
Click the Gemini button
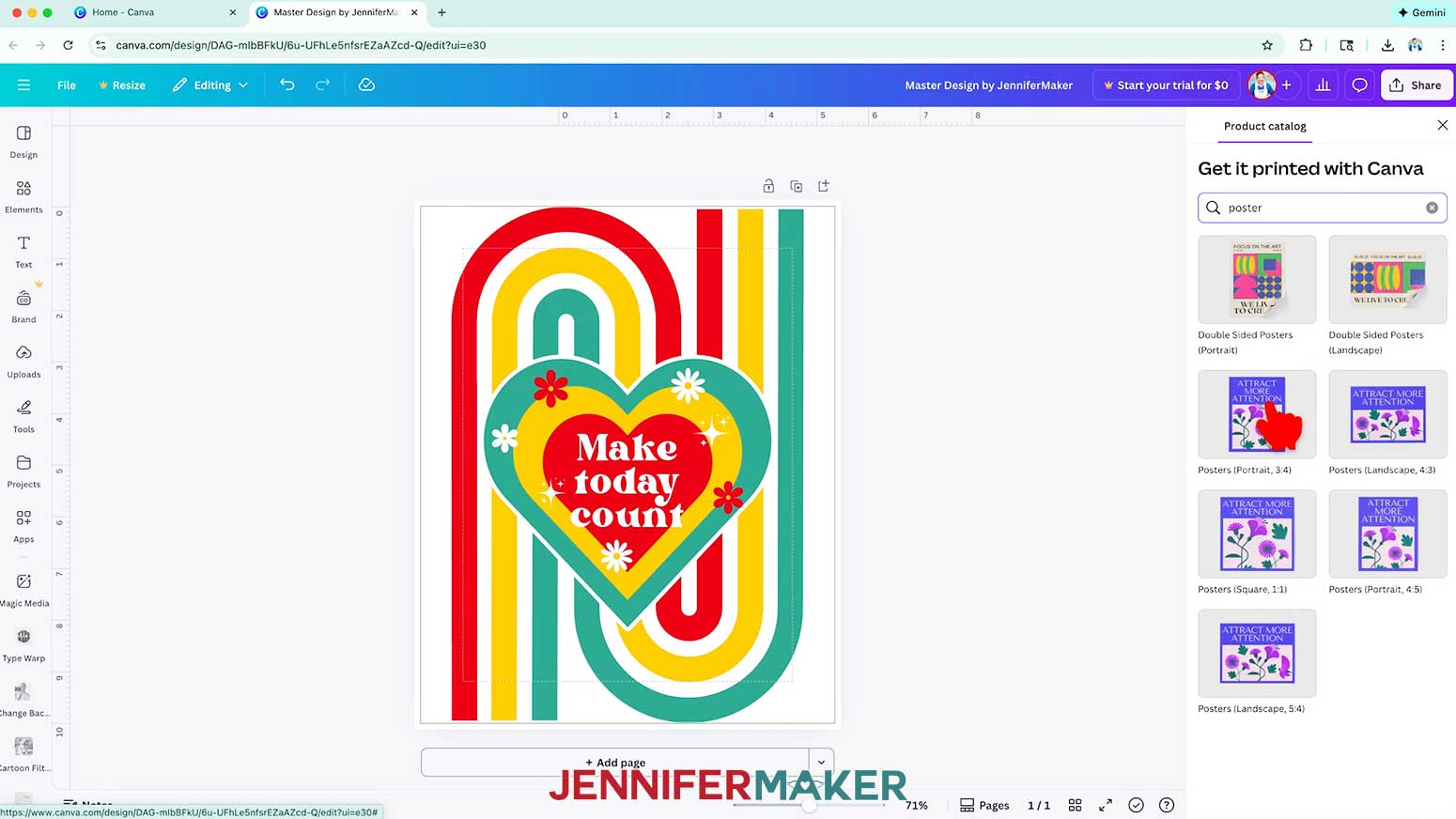1422,12
